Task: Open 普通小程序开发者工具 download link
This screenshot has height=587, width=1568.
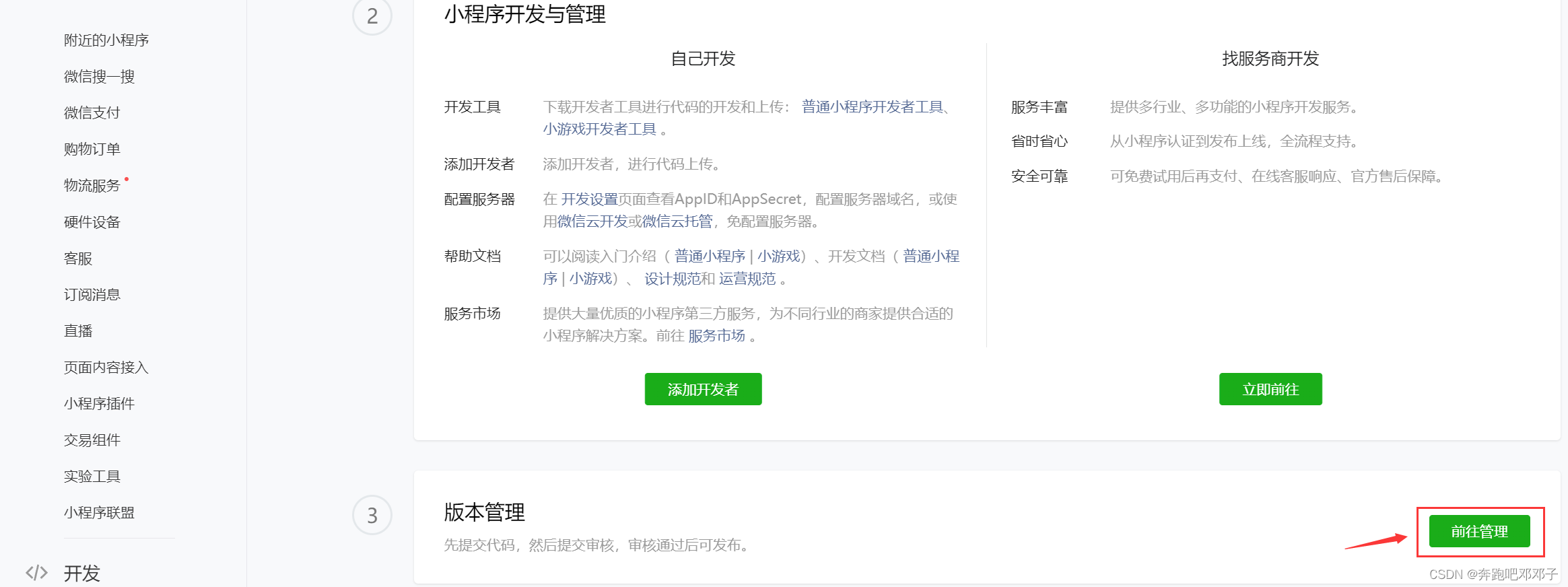Action: (x=873, y=107)
